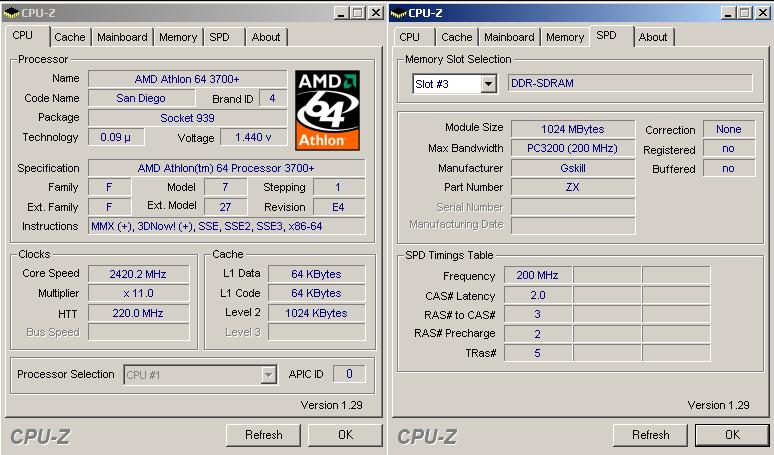Screen dimensions: 774x455
Task: Open Cache tab in left CPU-Z window
Action: [x=70, y=37]
